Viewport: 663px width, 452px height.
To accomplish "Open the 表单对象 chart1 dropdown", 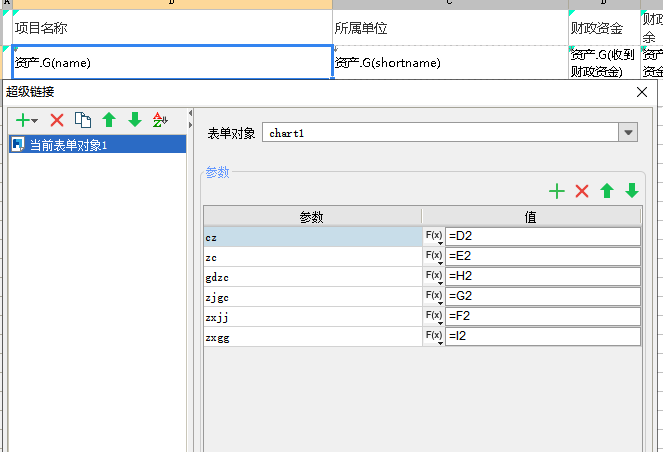I will pyautogui.click(x=628, y=133).
